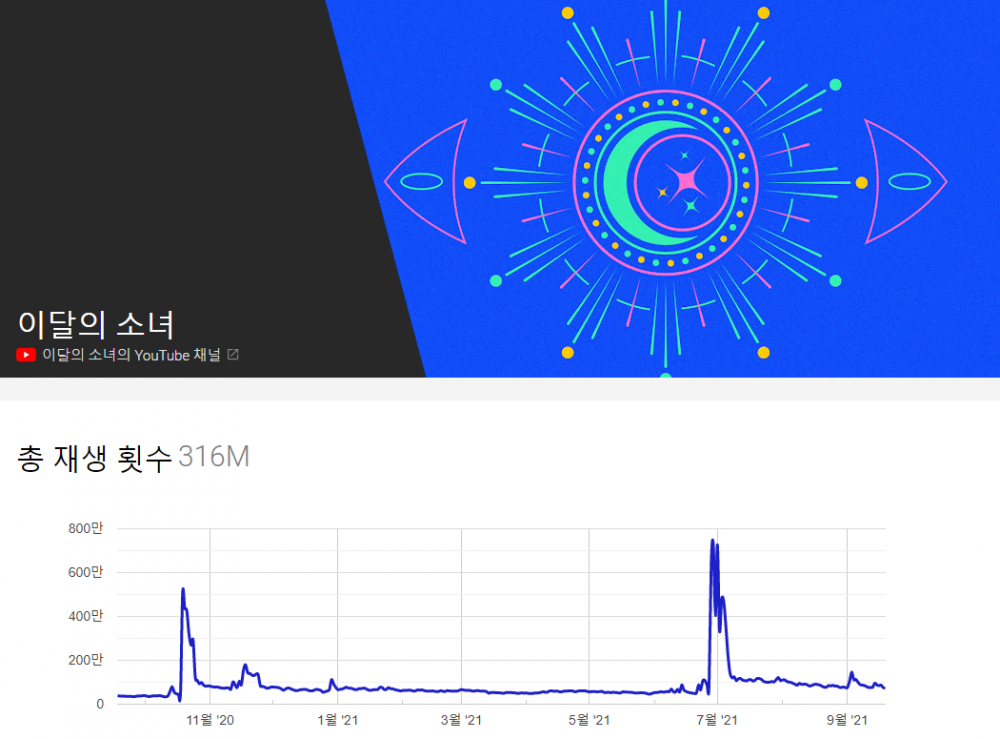This screenshot has height=739, width=1000.
Task: Click the artist name 이달의 소녀
Action: coord(96,324)
